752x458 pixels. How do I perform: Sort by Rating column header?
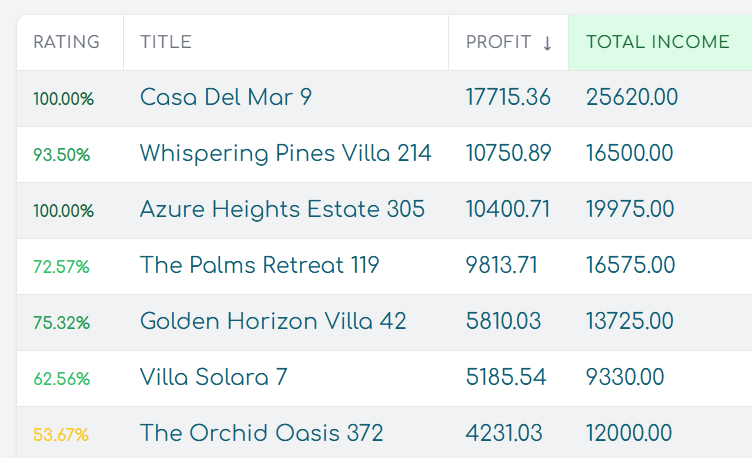pos(67,42)
